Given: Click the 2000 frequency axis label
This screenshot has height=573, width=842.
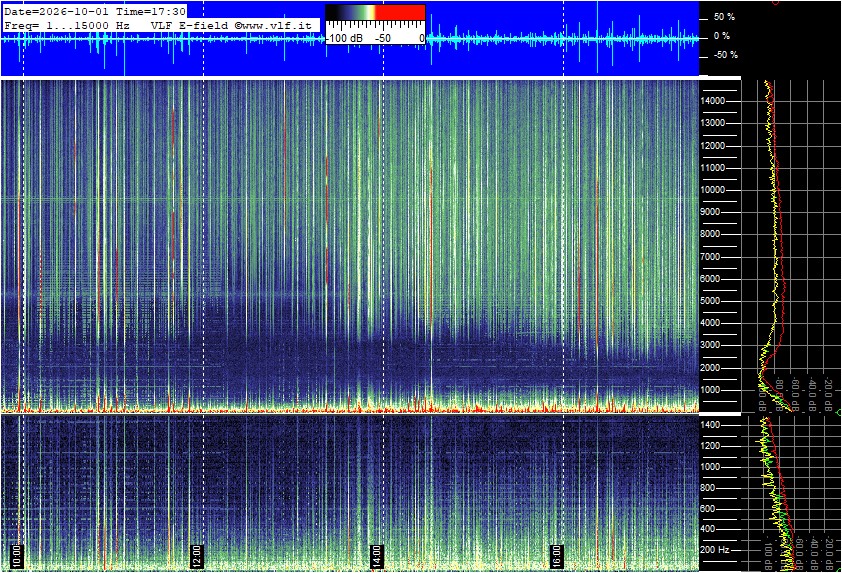Looking at the screenshot, I should 710,368.
